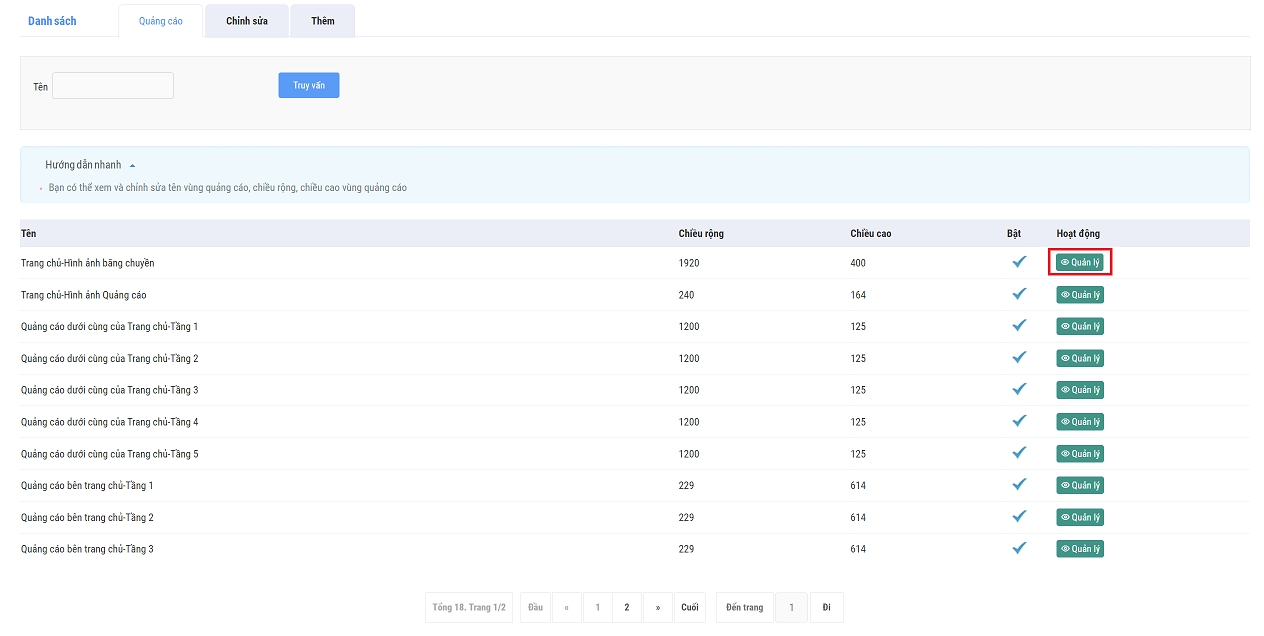Focus the Tên search input field
1264x636 pixels.
pos(113,86)
